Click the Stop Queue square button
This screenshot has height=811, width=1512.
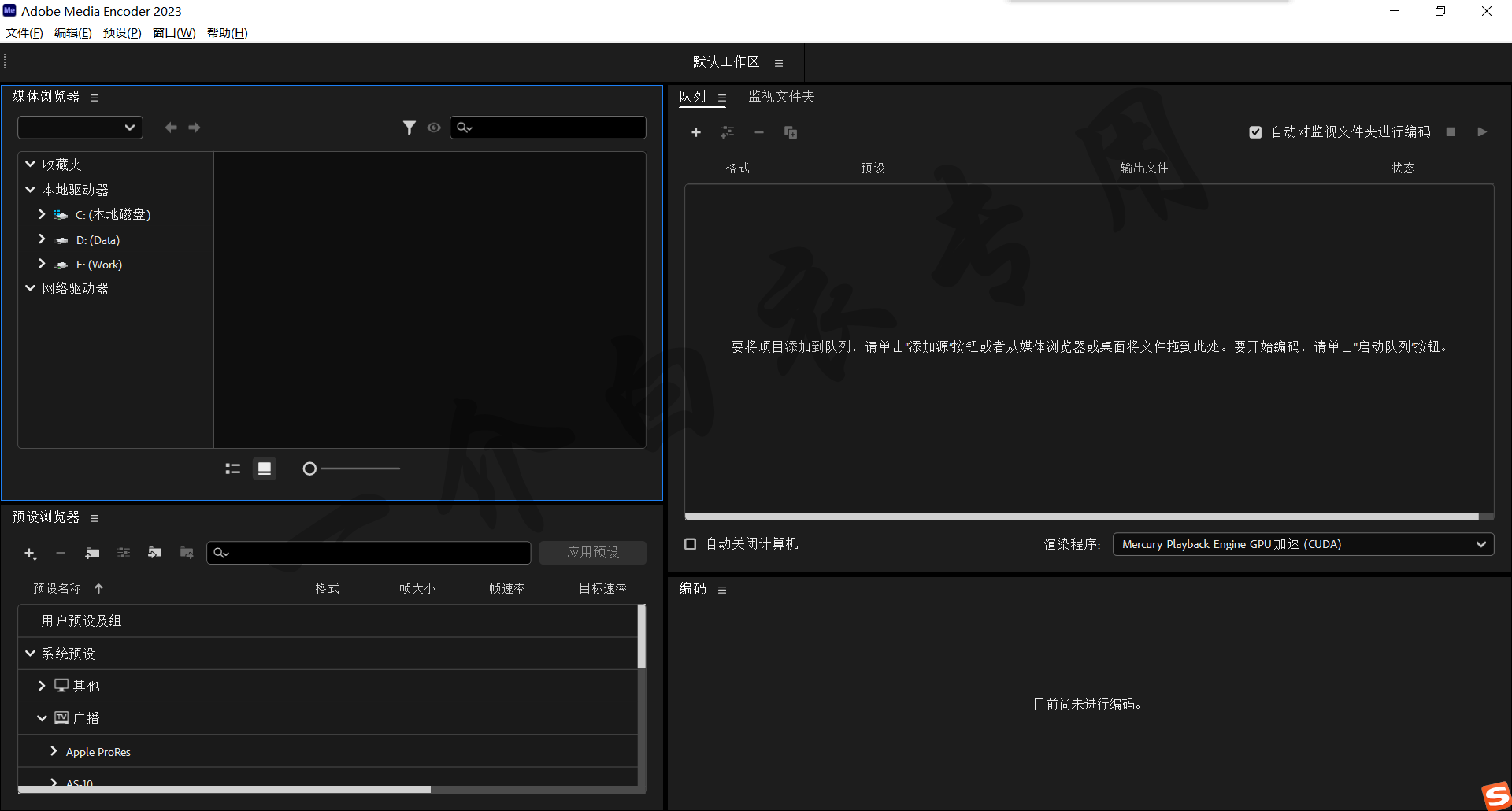(1451, 131)
